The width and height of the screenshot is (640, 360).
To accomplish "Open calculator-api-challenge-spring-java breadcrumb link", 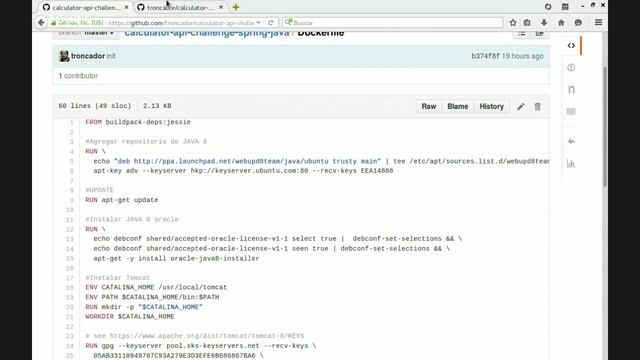I will coord(207,33).
